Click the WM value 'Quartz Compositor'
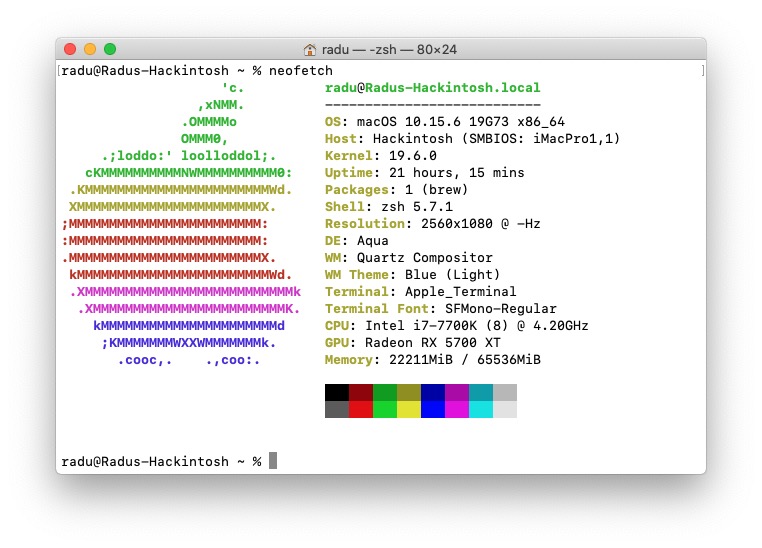 (425, 258)
